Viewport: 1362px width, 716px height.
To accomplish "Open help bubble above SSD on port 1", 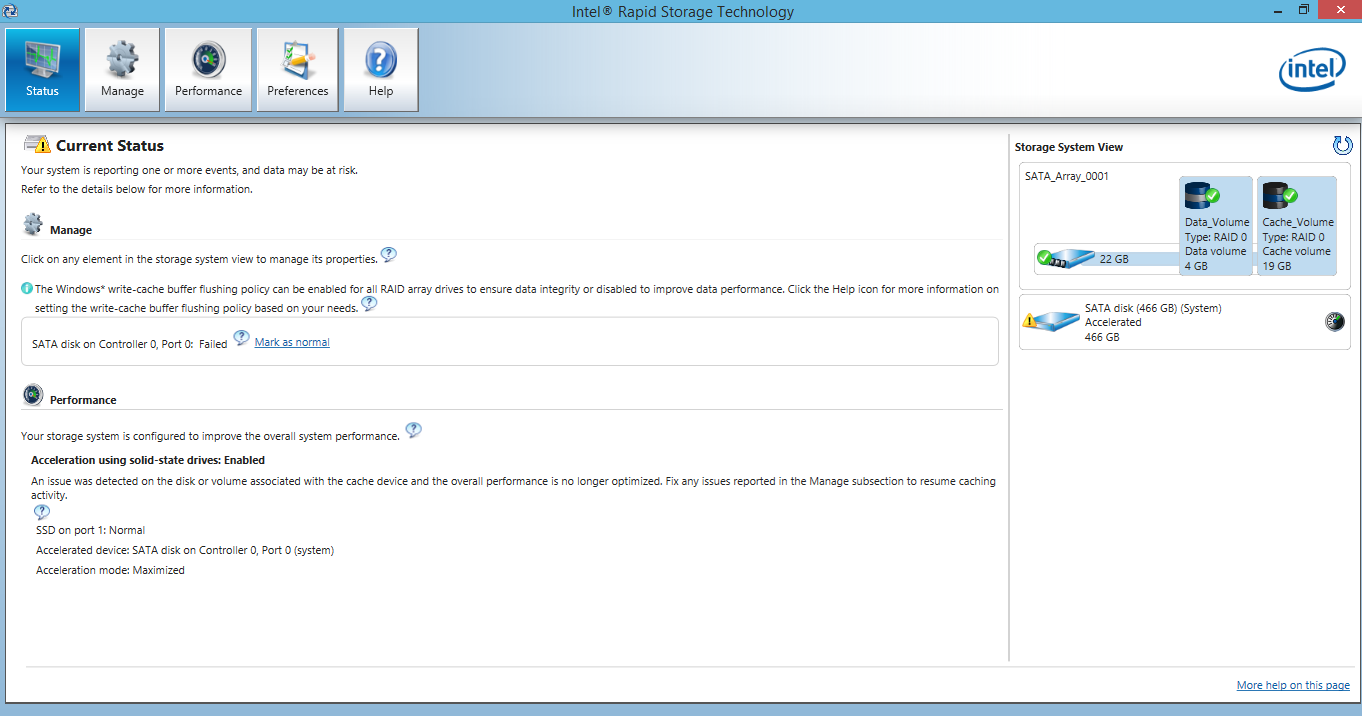I will [42, 512].
